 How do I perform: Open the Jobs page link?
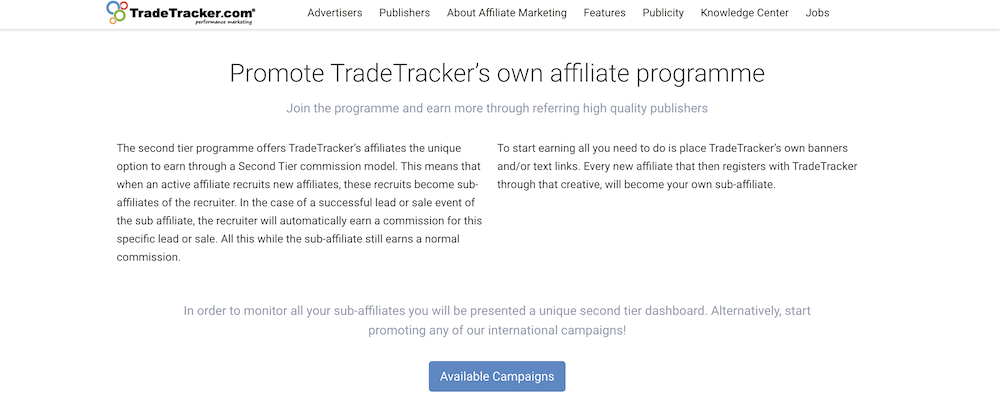tap(818, 13)
